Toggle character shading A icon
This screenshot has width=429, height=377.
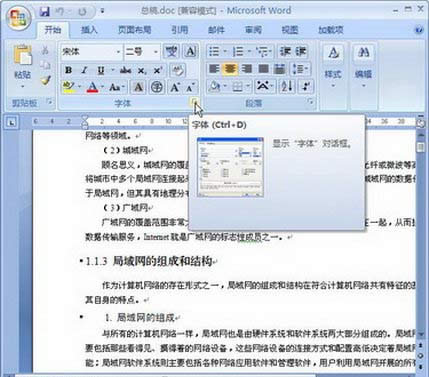[x=138, y=87]
